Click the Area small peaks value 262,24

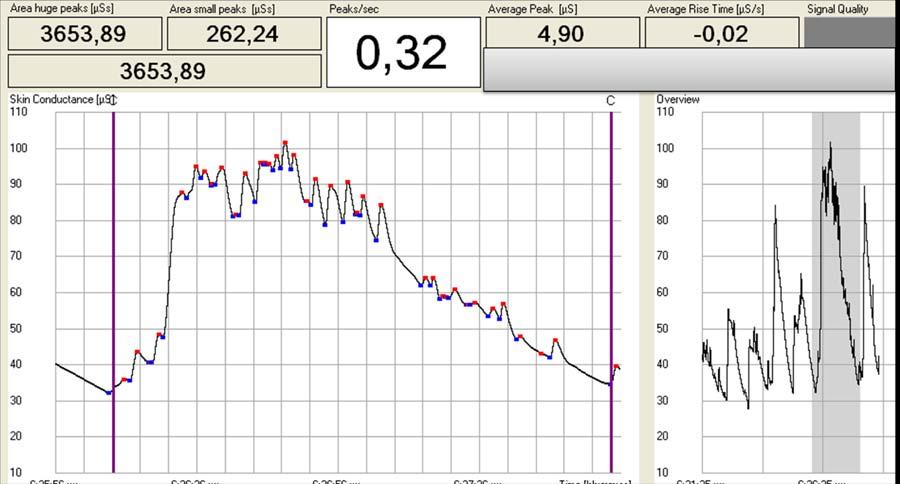(x=244, y=34)
